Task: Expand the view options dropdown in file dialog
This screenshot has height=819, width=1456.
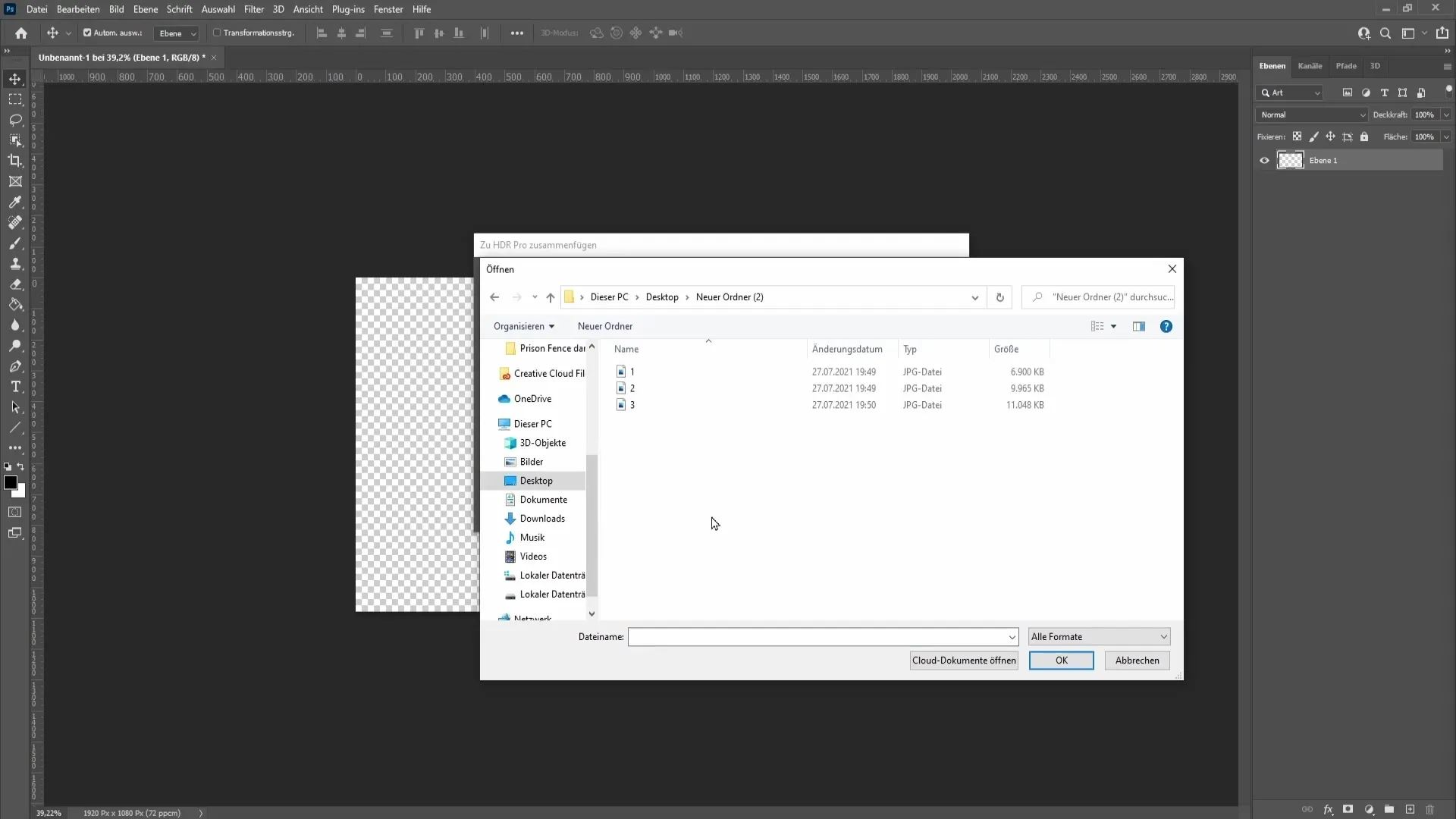Action: click(1114, 326)
